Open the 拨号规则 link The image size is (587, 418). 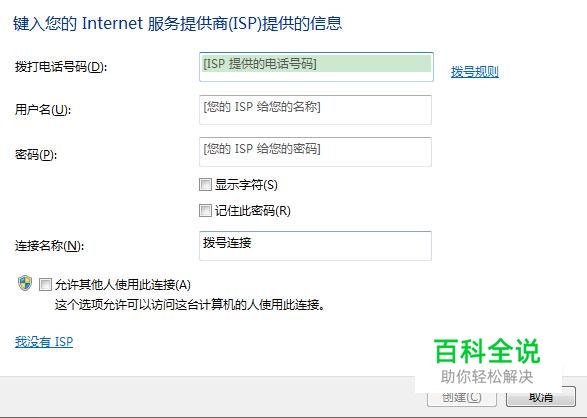click(x=475, y=71)
